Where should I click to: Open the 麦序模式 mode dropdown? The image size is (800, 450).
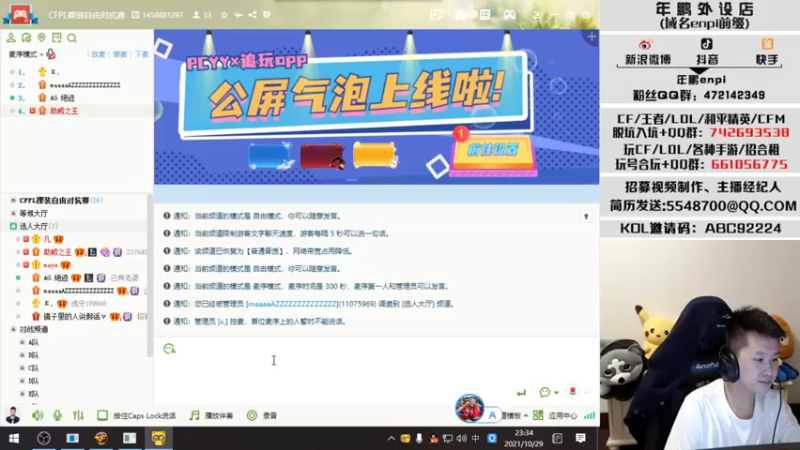tap(26, 54)
